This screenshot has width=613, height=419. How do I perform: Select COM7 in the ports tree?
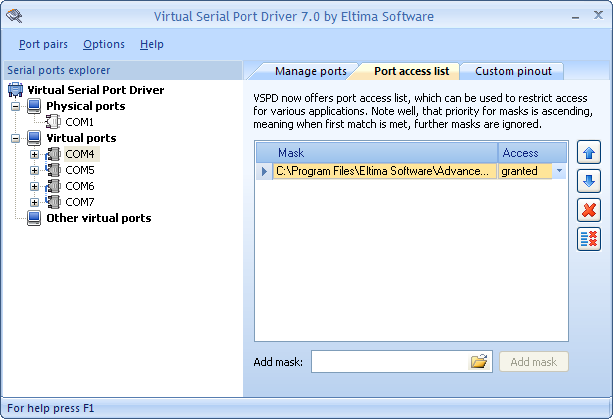point(80,202)
